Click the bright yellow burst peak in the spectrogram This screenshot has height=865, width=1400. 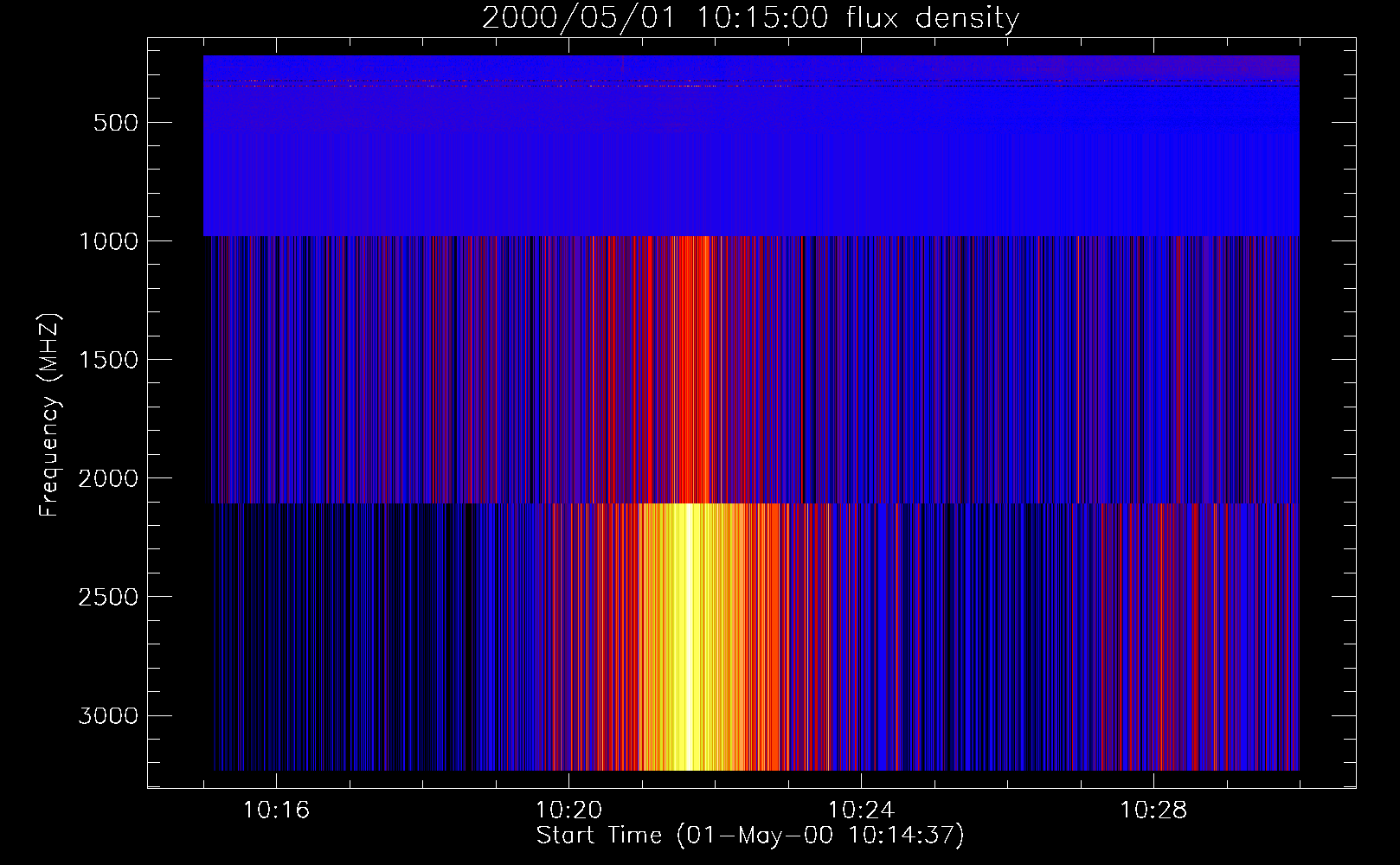click(690, 636)
